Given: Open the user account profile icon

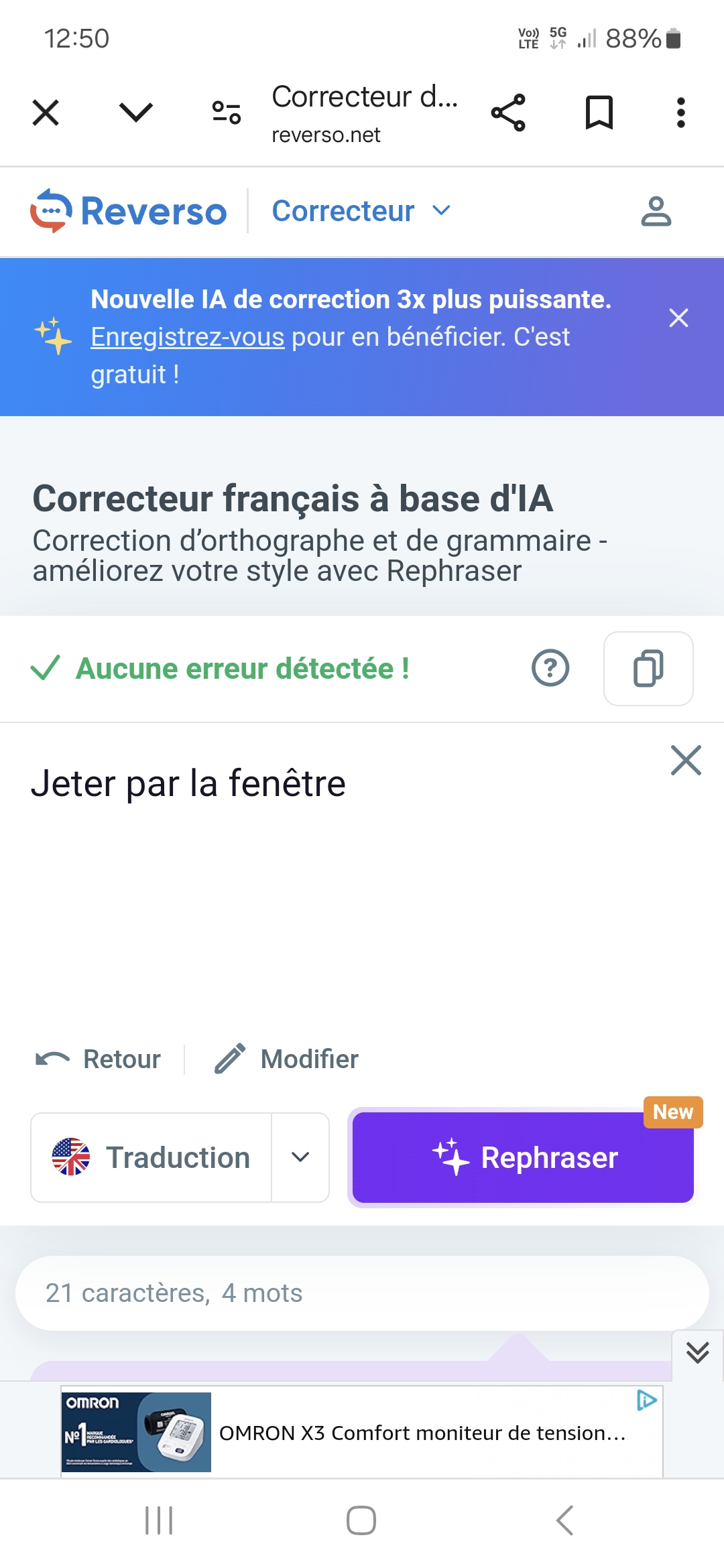Looking at the screenshot, I should pos(656,212).
